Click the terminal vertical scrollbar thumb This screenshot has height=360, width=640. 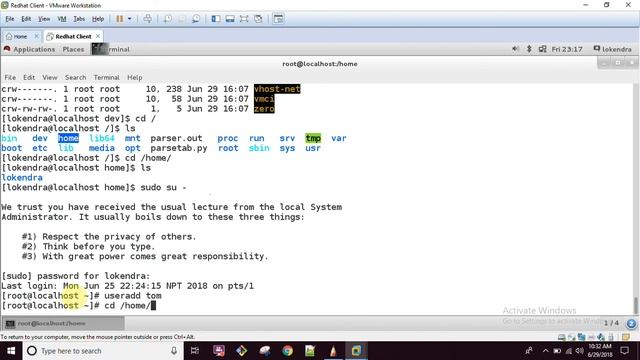[x=636, y=305]
